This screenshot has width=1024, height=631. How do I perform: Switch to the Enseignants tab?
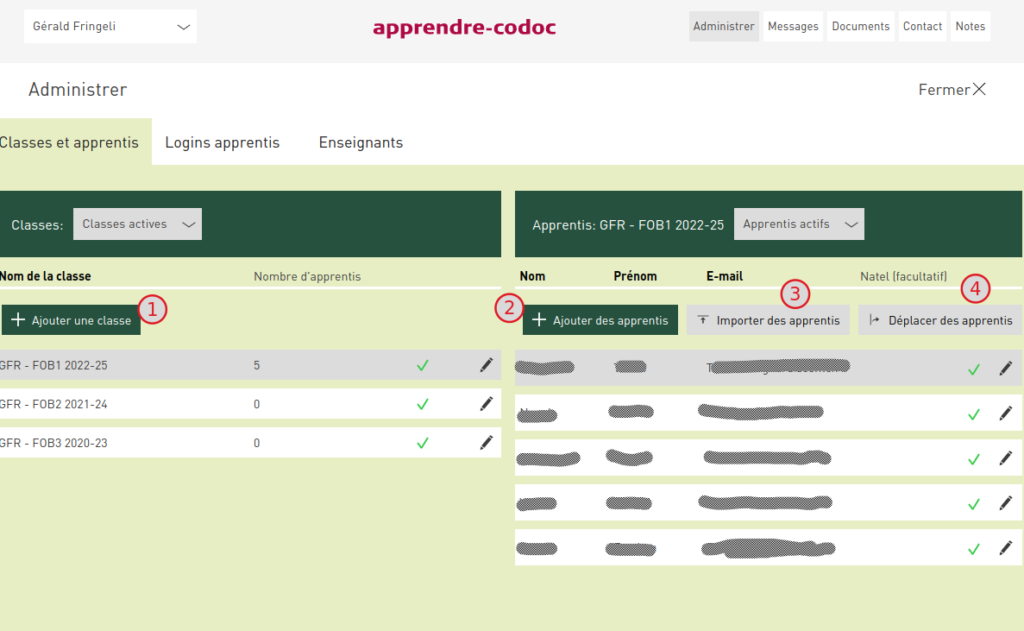pos(361,142)
